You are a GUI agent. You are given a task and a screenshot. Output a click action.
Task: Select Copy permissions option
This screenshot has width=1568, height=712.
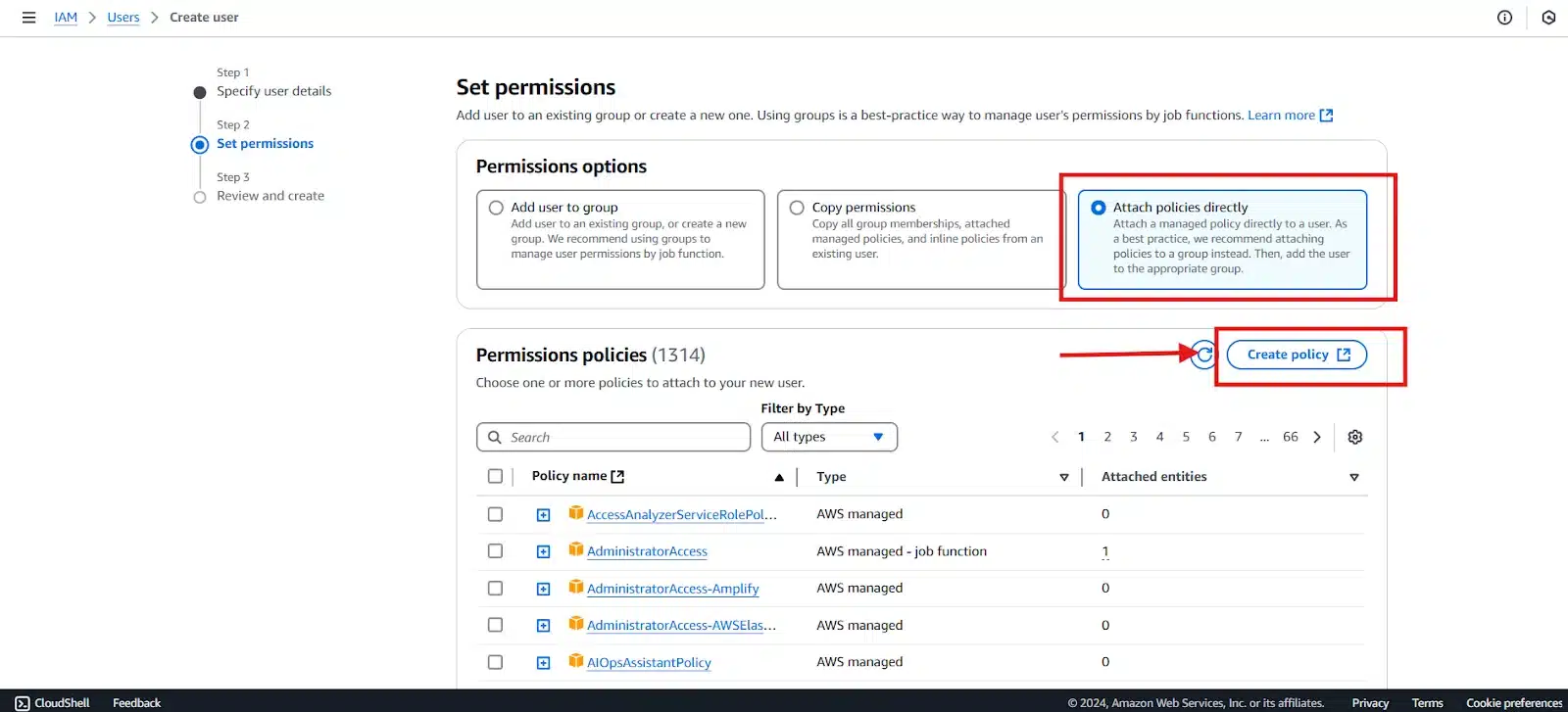[x=797, y=208]
